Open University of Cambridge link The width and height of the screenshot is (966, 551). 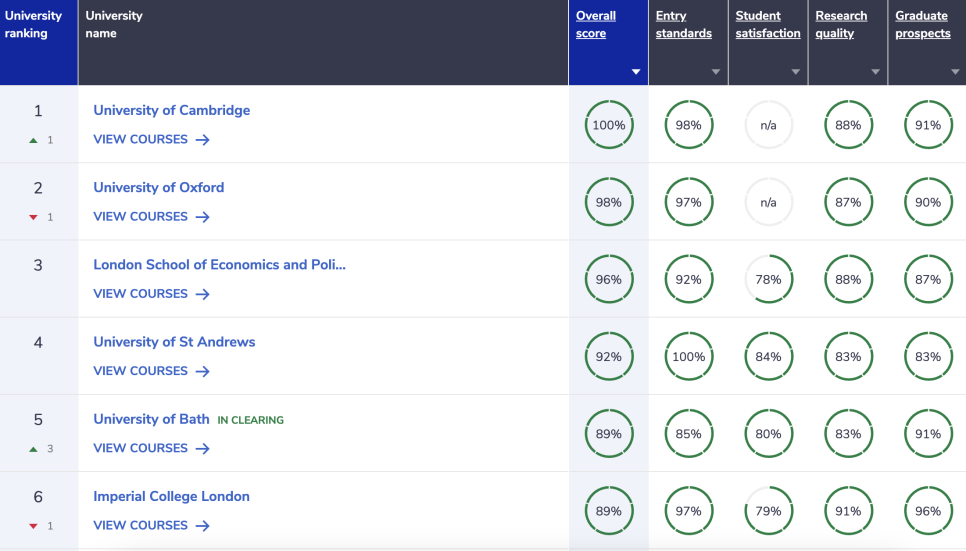171,110
